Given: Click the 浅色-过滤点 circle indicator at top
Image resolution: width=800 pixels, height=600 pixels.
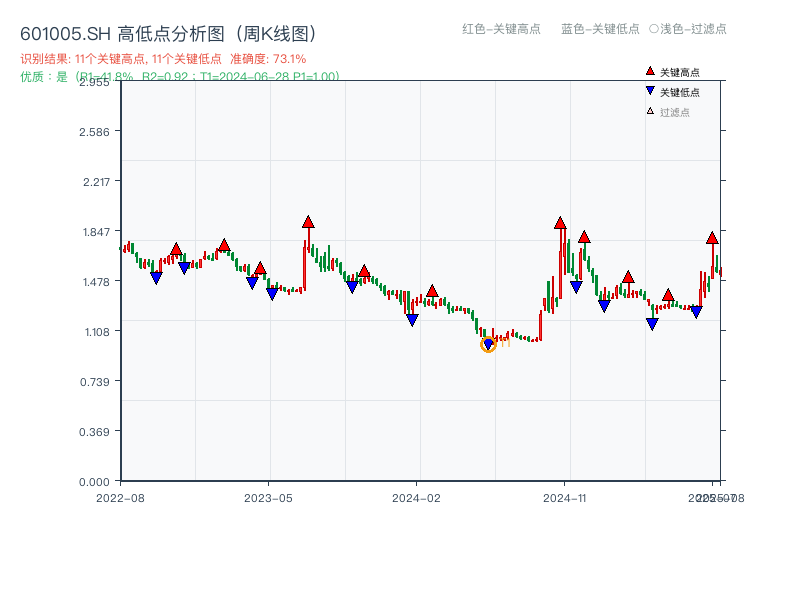Looking at the screenshot, I should pyautogui.click(x=654, y=29).
